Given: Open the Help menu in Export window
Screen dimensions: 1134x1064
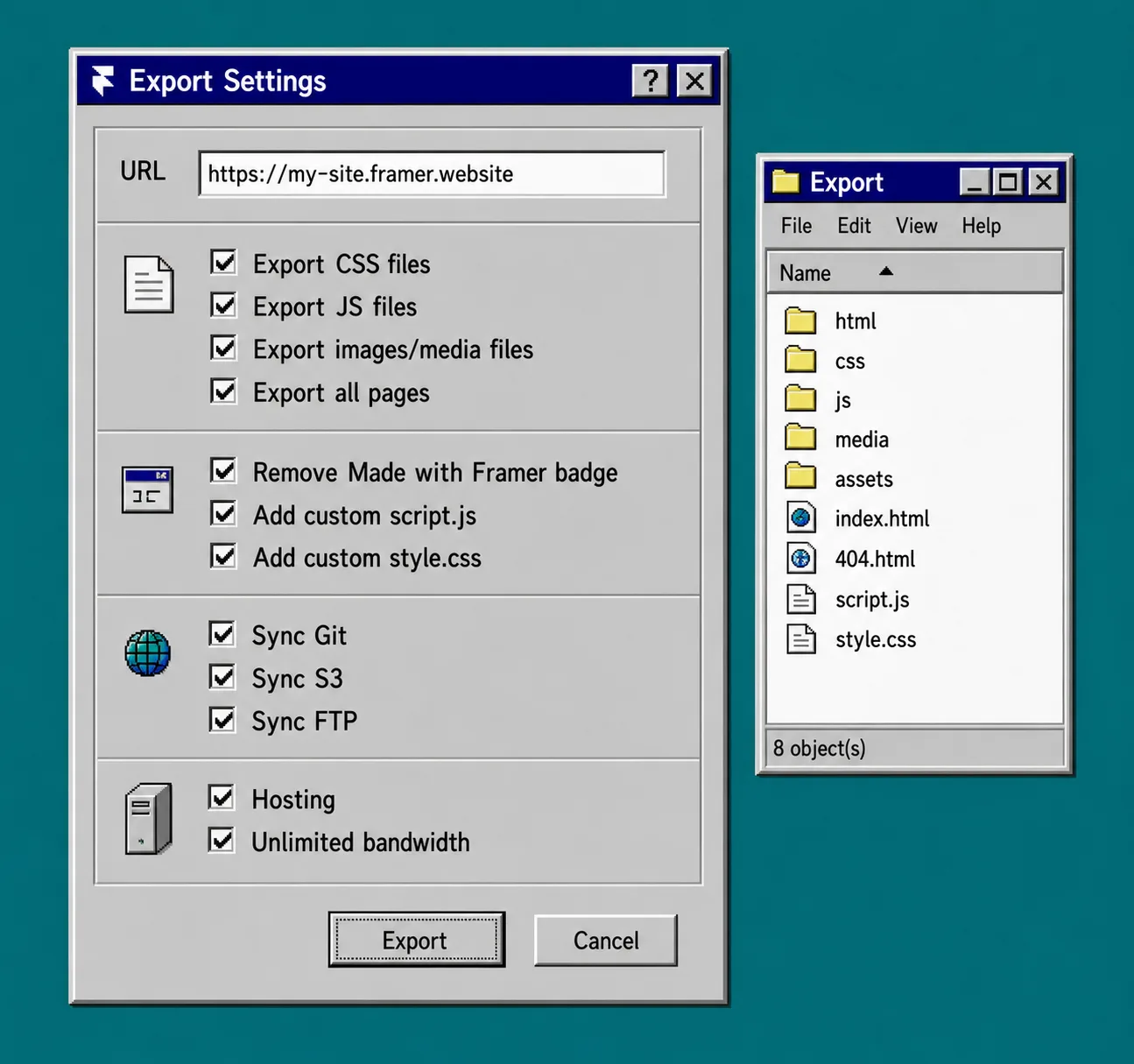Looking at the screenshot, I should point(981,227).
